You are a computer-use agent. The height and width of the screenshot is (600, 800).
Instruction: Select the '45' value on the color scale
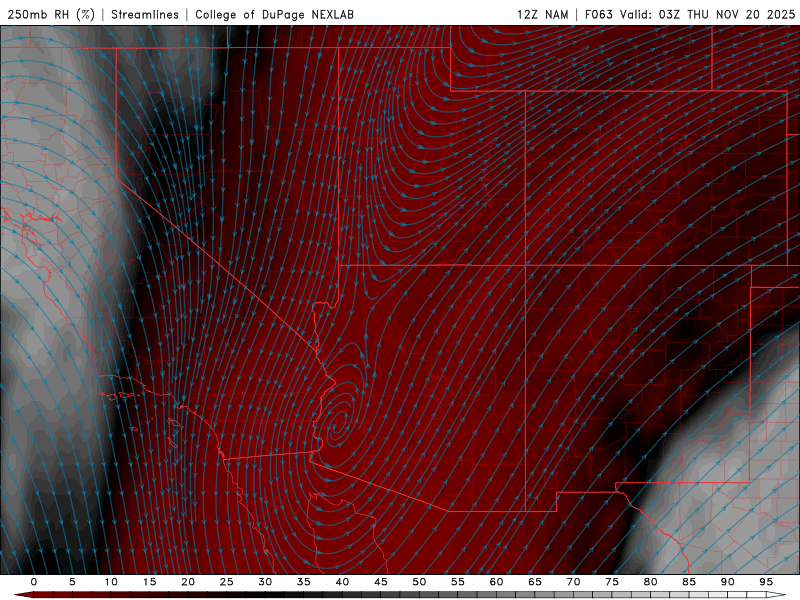point(381,582)
